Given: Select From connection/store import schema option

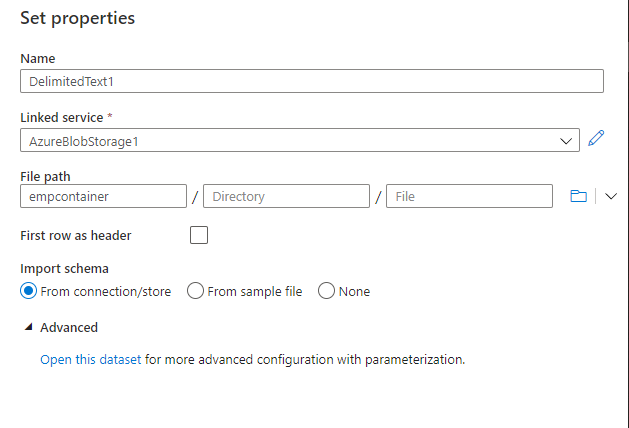Looking at the screenshot, I should point(29,291).
